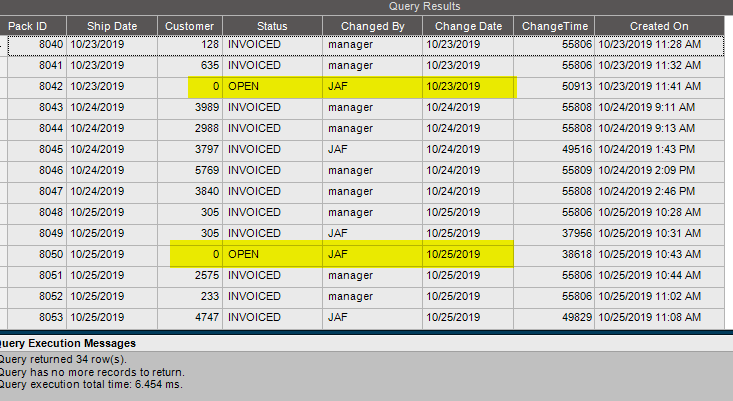Click the Status column header
Viewport: 733px width, 401px height.
point(273,26)
